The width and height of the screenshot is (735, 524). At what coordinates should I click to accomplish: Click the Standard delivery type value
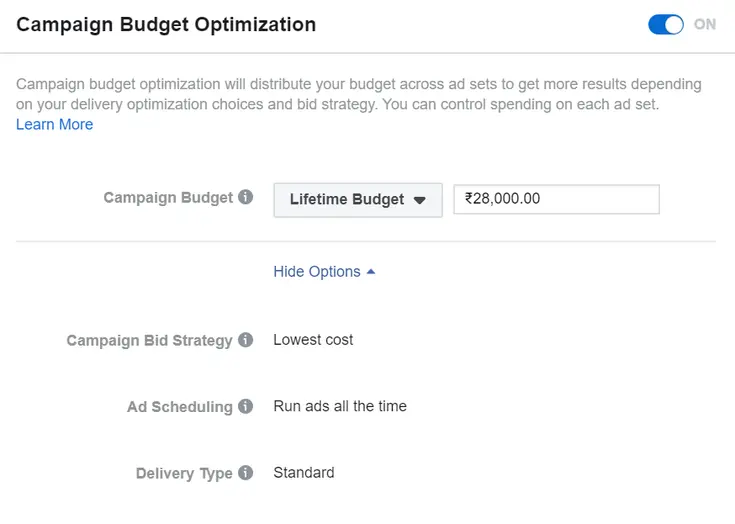tap(304, 473)
